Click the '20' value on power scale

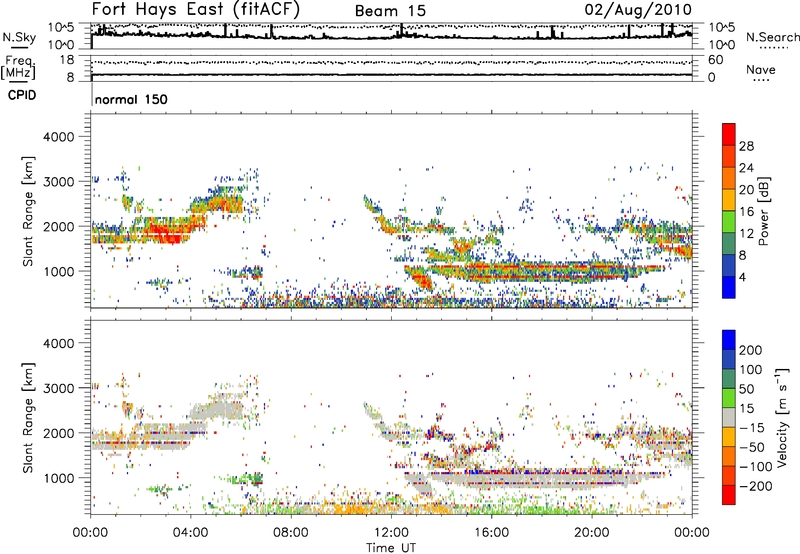(746, 190)
